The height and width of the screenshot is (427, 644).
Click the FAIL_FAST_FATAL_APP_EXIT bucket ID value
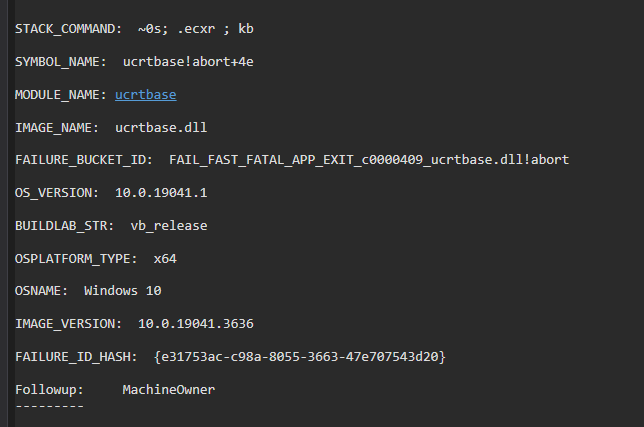369,160
